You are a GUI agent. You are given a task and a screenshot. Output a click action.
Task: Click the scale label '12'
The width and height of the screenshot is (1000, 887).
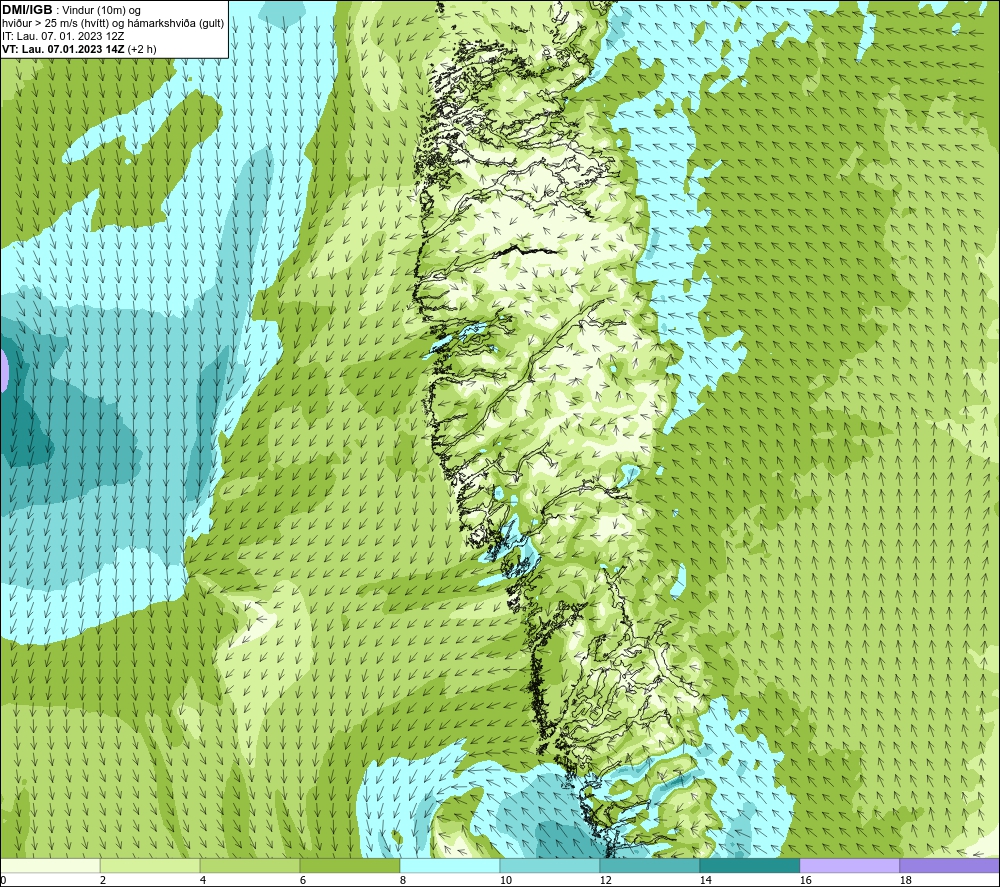pyautogui.click(x=605, y=881)
